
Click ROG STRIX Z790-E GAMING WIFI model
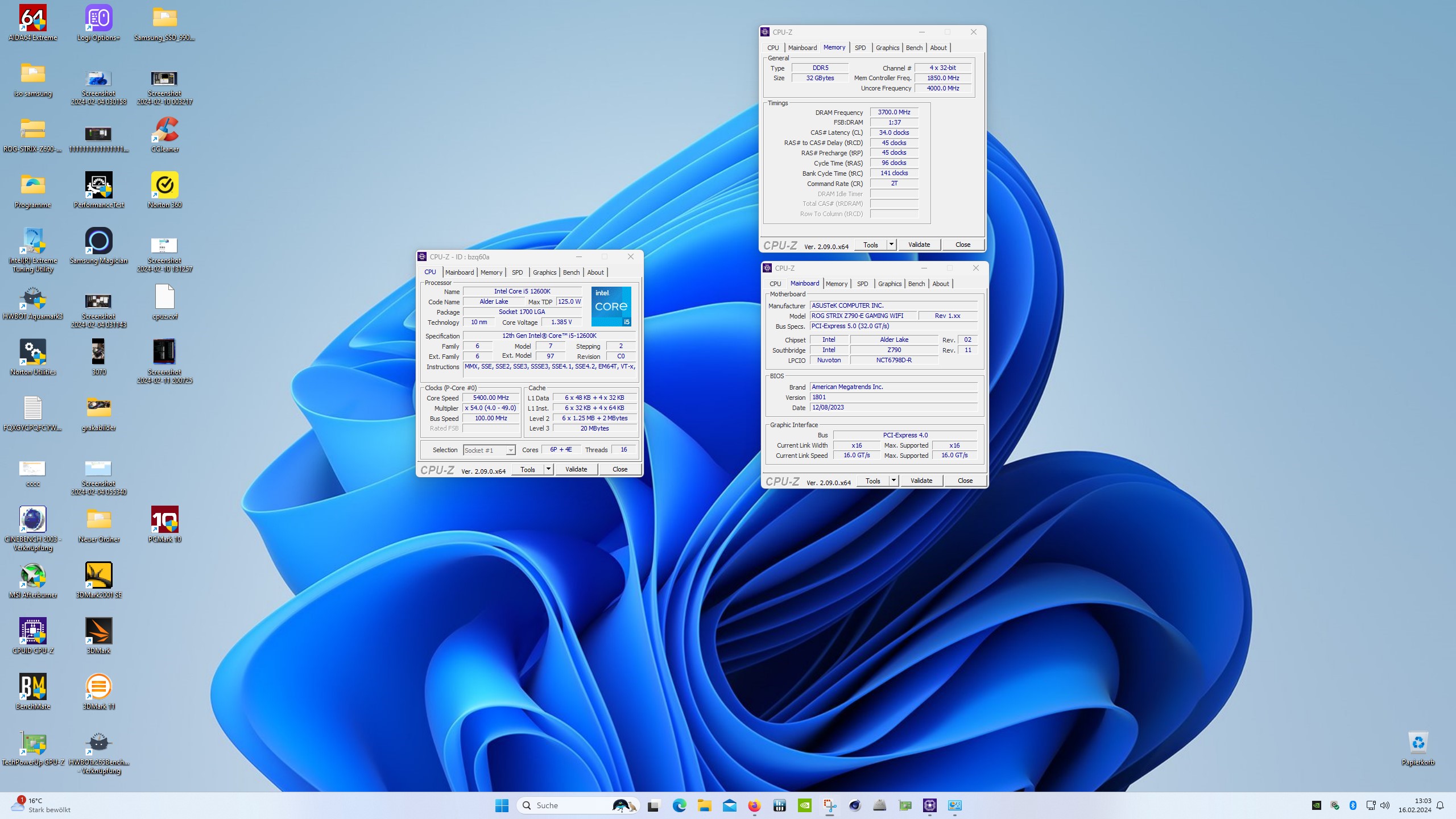[863, 316]
